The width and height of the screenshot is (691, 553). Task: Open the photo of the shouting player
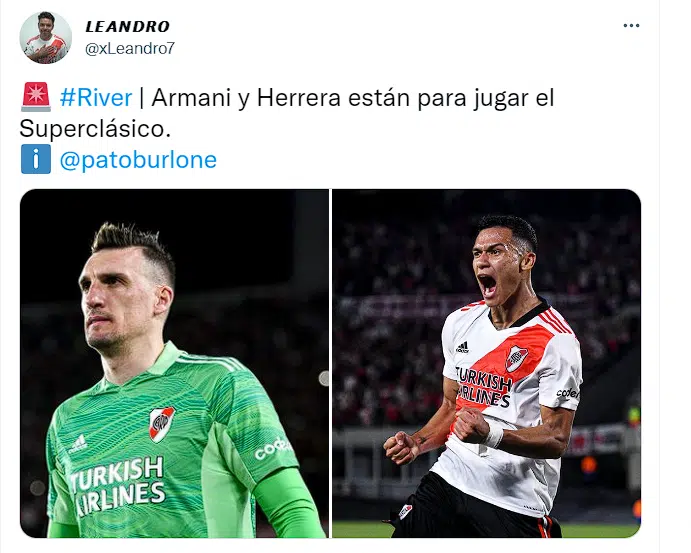[x=486, y=363]
